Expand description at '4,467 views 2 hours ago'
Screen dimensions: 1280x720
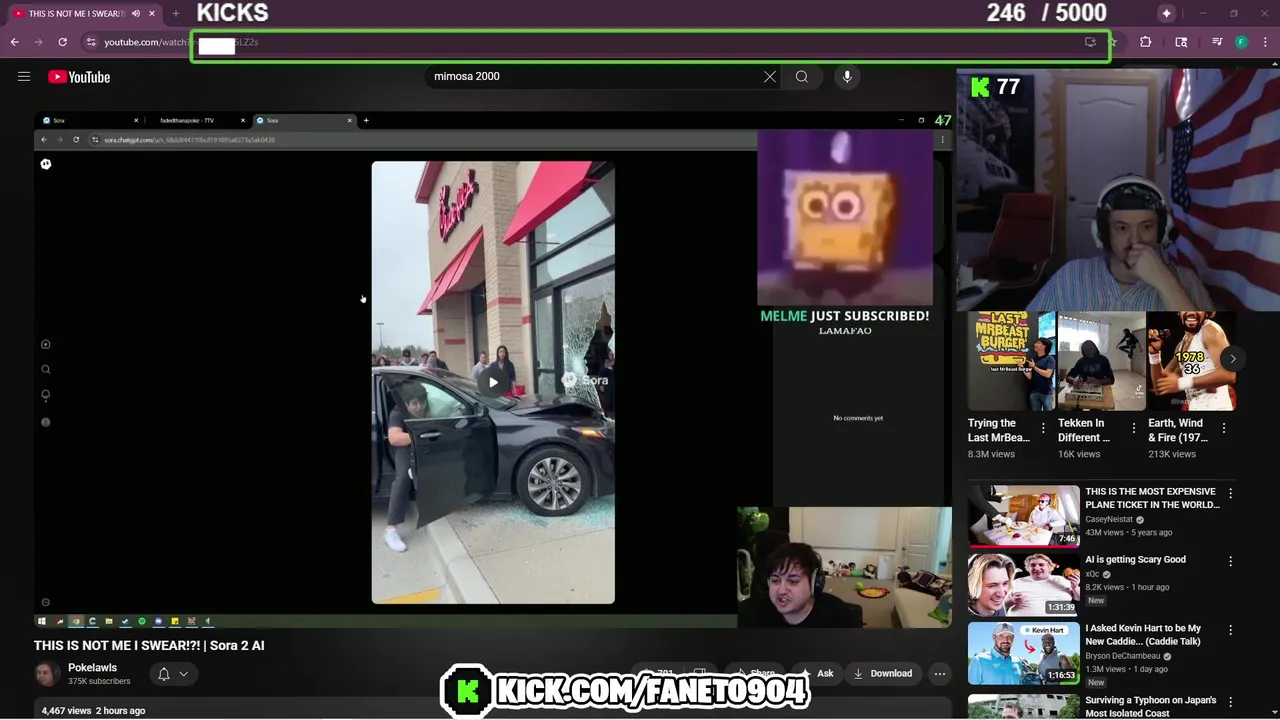(93, 710)
